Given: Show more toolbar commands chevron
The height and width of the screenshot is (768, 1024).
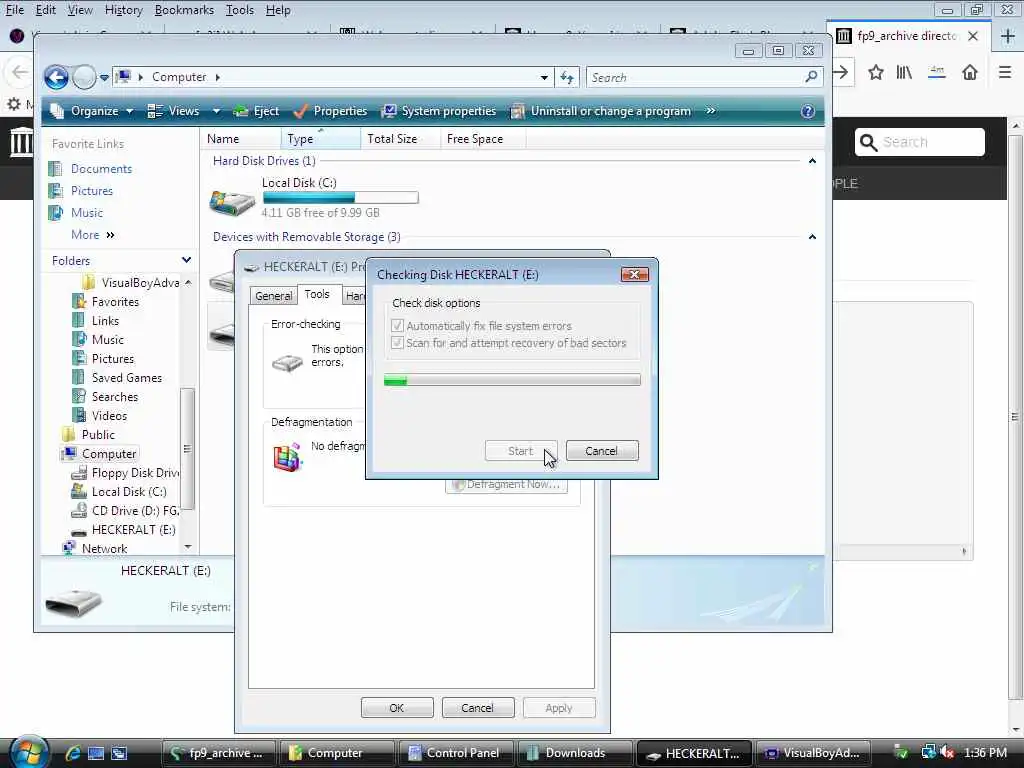Looking at the screenshot, I should click(711, 111).
